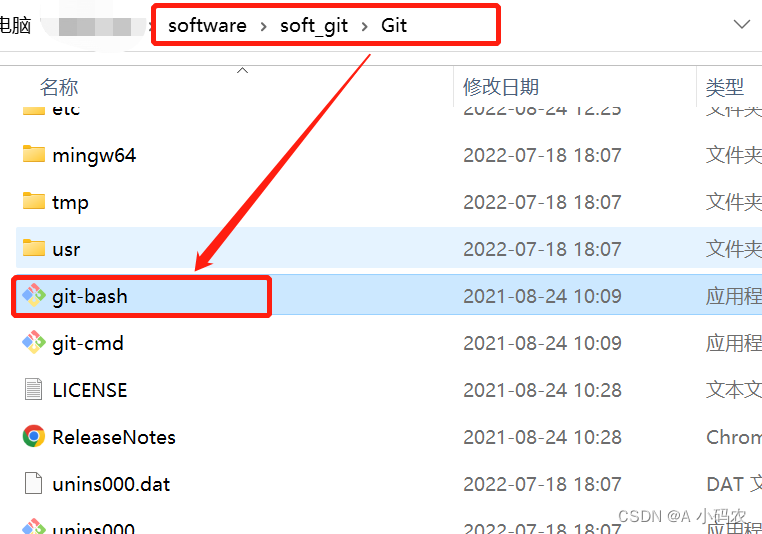Click the usr folder icon

tap(34, 248)
